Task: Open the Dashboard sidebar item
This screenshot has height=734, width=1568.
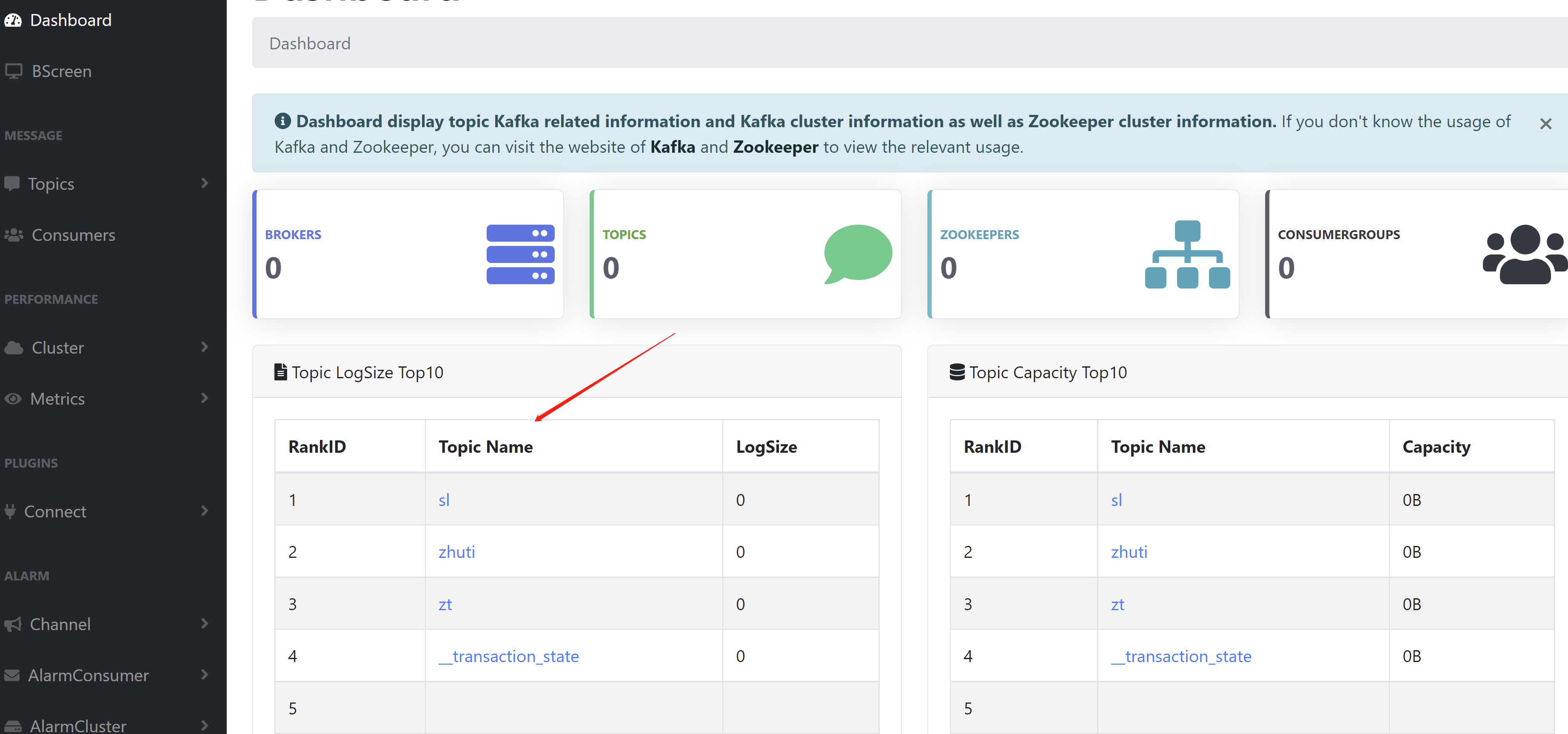Action: (x=70, y=20)
